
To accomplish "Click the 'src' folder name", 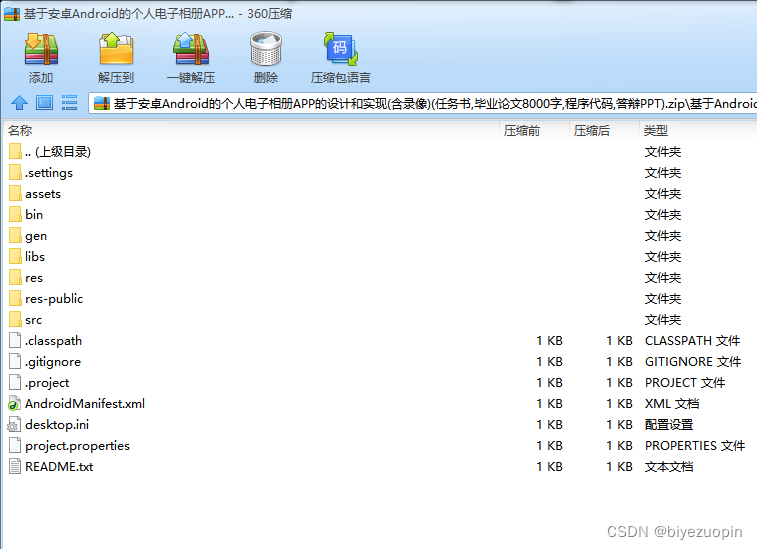I will click(33, 320).
